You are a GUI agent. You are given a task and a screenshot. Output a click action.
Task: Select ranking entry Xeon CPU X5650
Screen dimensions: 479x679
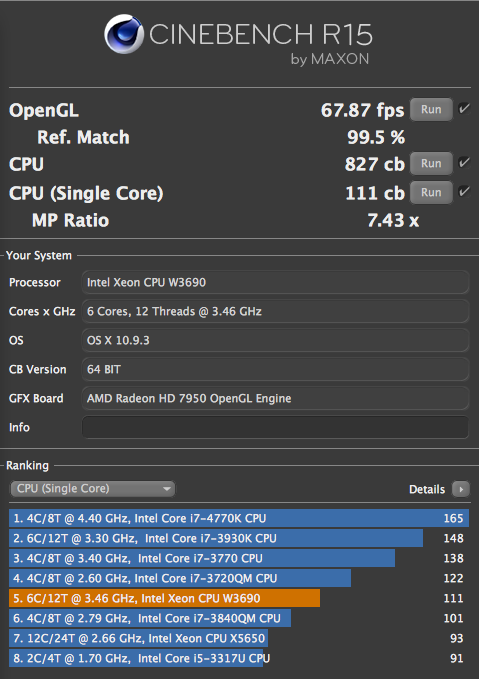[239, 638]
